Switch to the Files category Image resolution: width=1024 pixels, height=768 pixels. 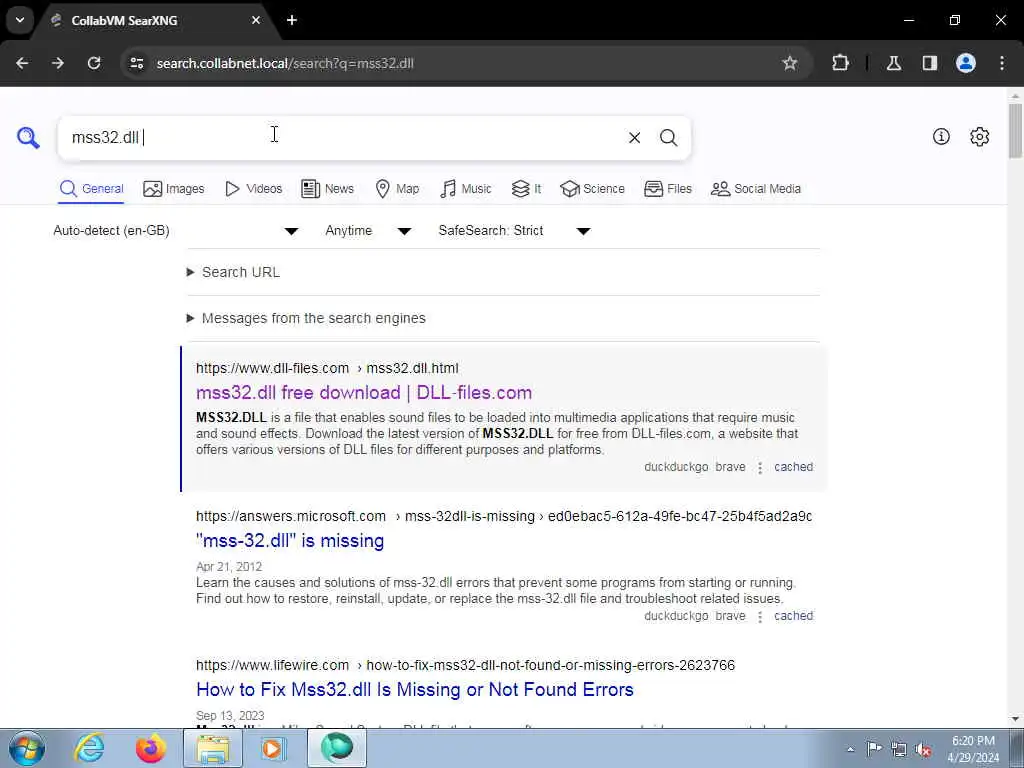tap(667, 189)
